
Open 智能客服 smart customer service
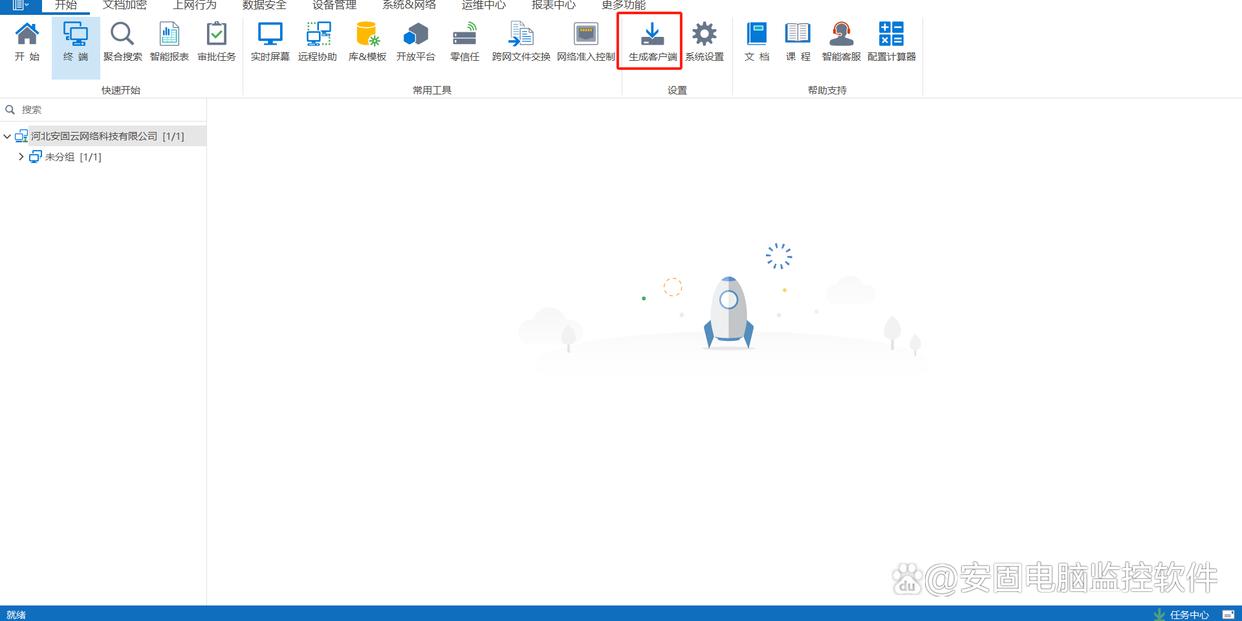[x=841, y=42]
